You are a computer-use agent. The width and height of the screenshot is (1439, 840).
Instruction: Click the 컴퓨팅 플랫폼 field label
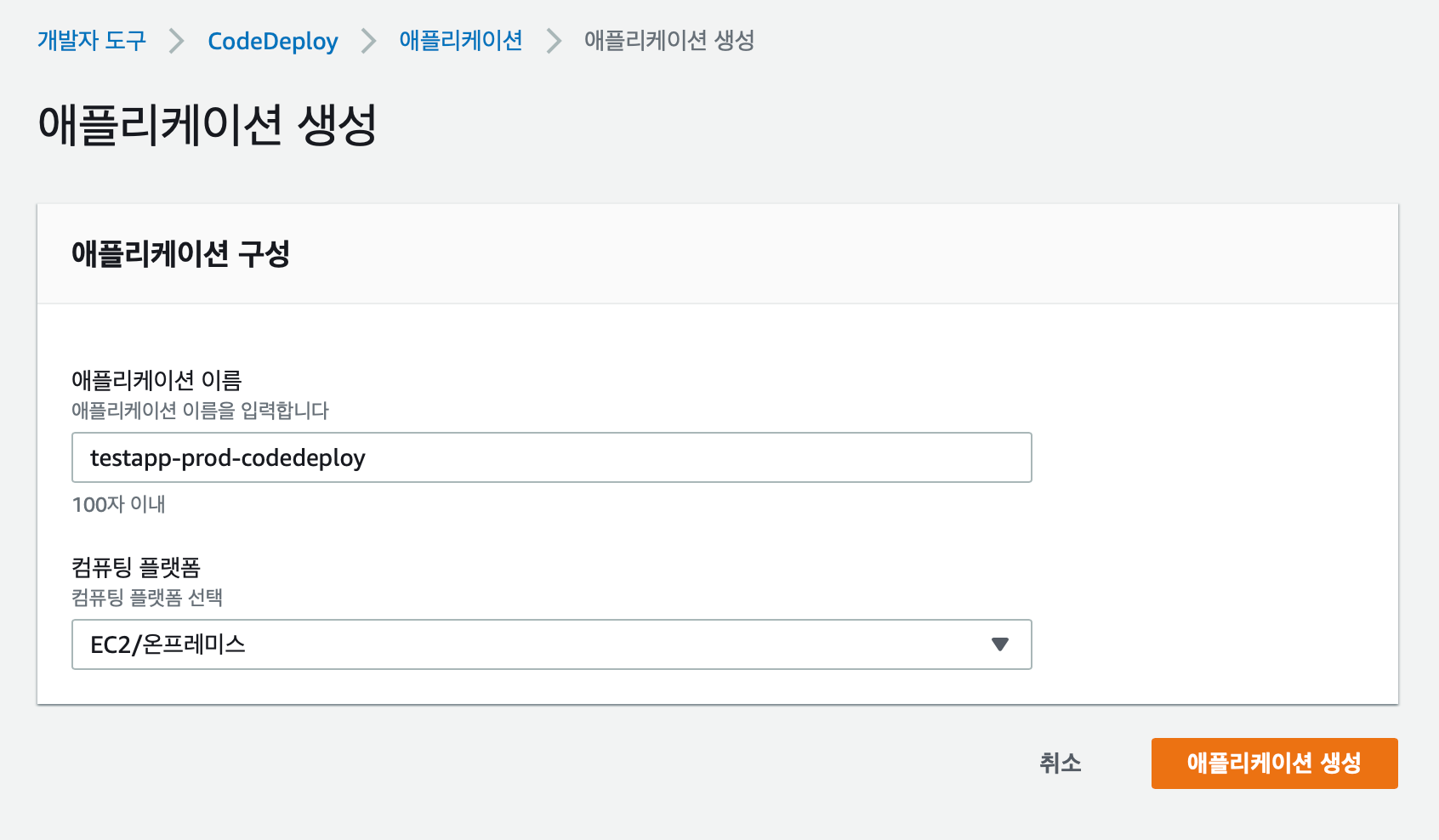click(x=135, y=567)
